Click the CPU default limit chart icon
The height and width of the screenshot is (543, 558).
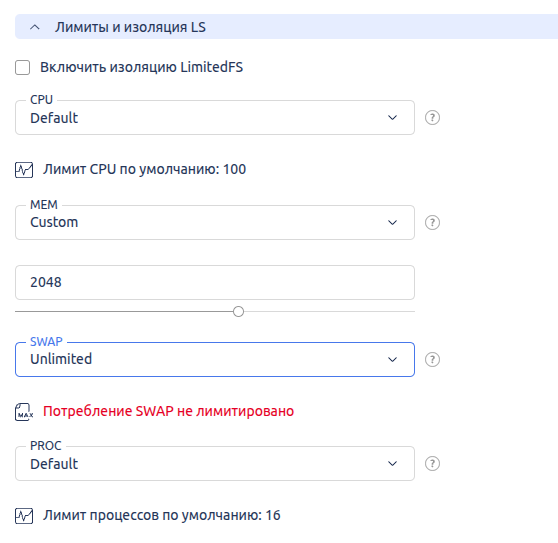[24, 170]
